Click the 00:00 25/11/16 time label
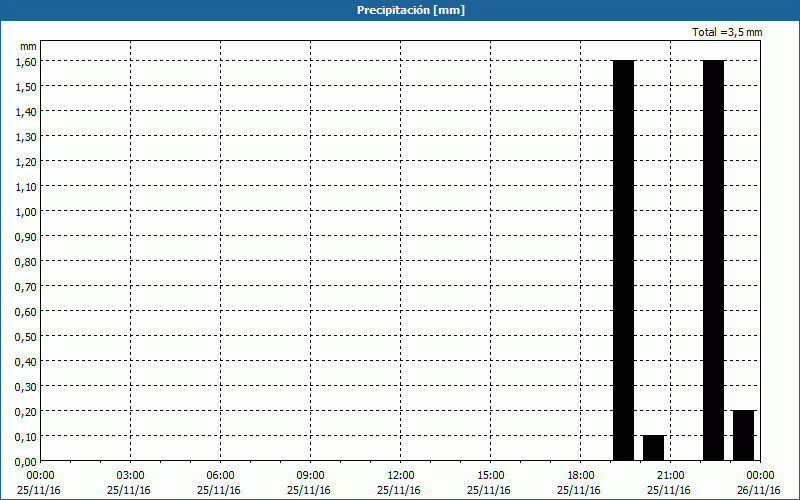The width and height of the screenshot is (800, 500). [39, 483]
